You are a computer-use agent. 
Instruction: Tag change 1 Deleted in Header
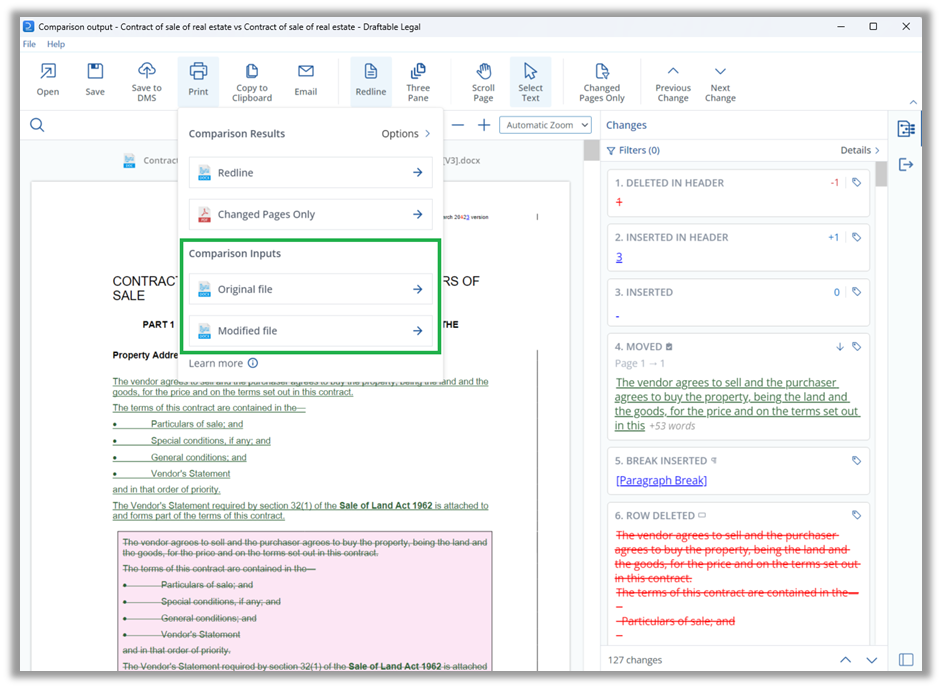[857, 182]
